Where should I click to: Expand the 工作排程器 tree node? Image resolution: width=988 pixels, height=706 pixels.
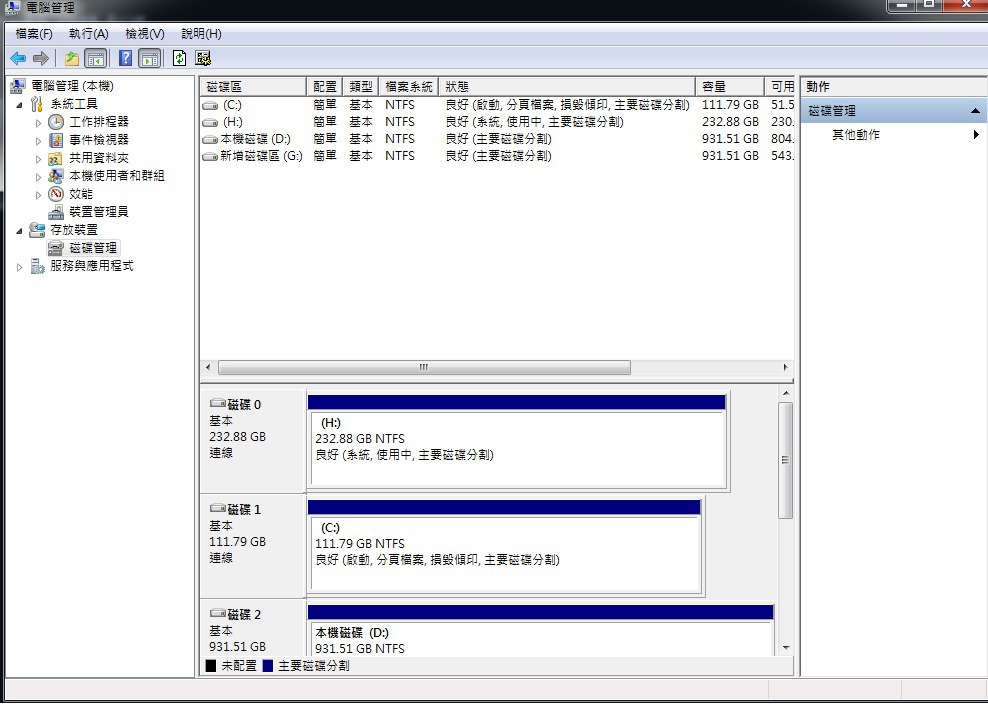click(x=38, y=123)
